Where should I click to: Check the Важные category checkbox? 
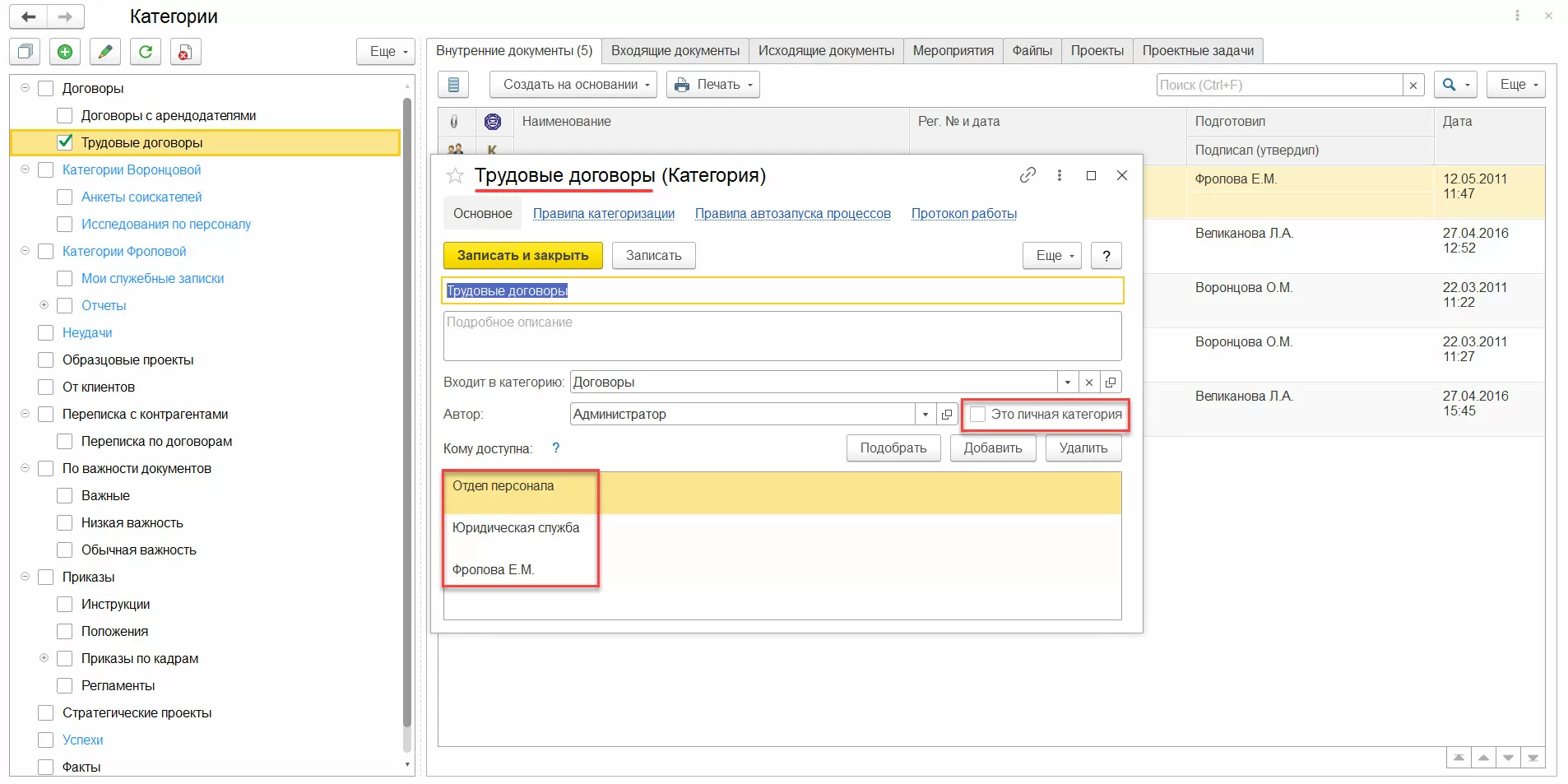65,496
